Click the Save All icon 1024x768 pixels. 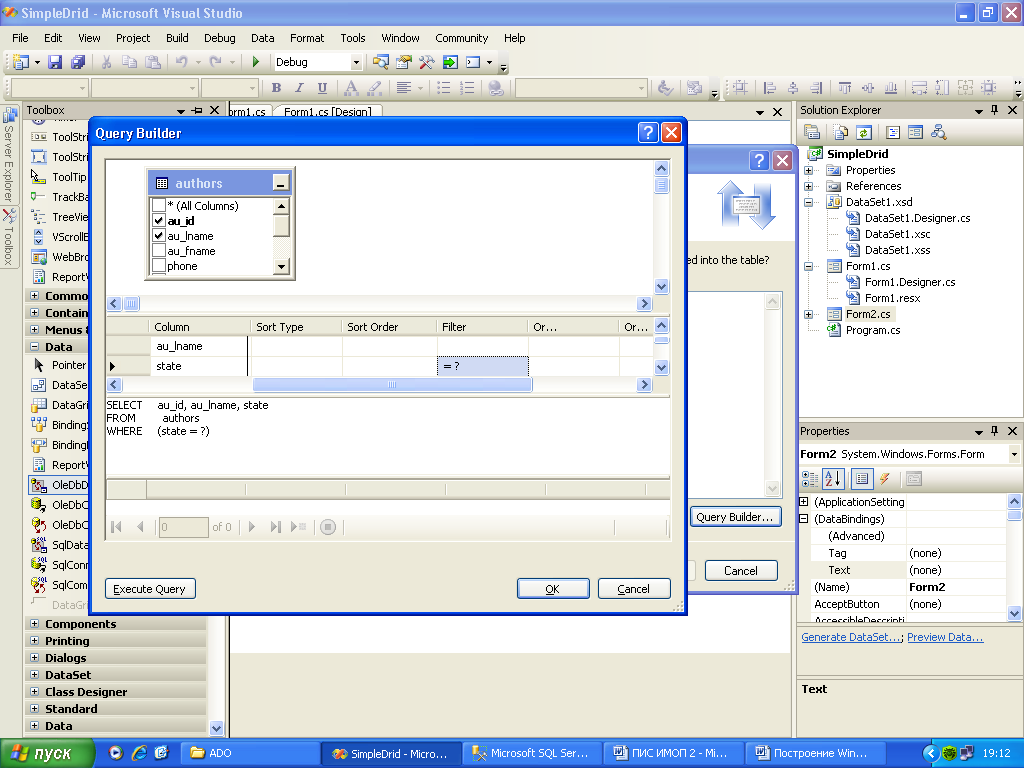(78, 62)
